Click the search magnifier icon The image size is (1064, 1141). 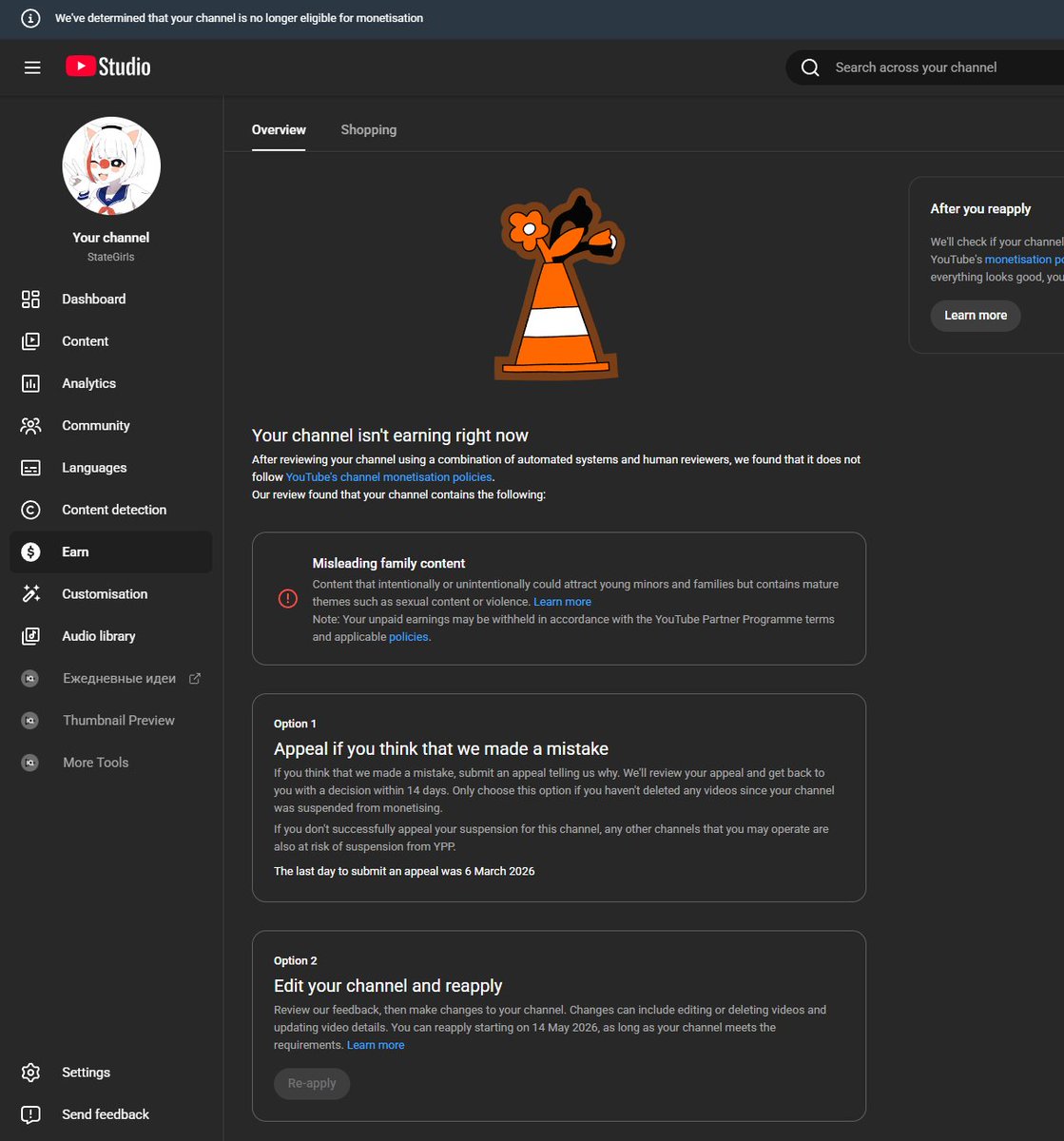click(x=810, y=68)
